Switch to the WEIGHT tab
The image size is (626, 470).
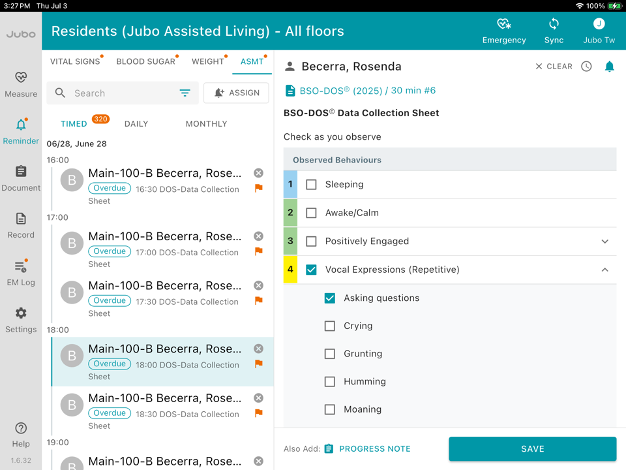pyautogui.click(x=208, y=61)
